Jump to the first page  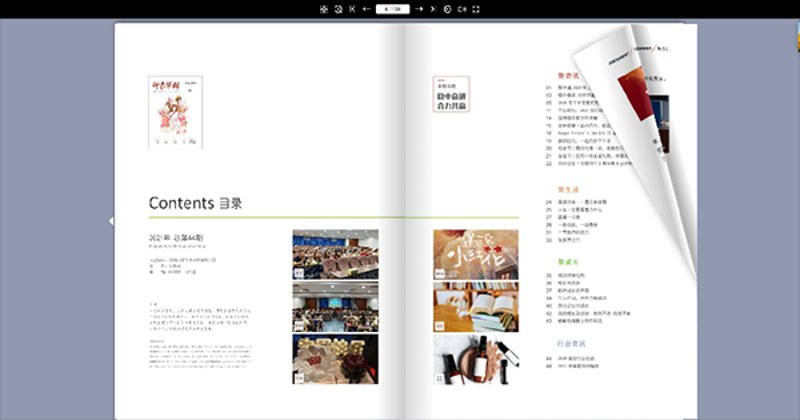[352, 9]
